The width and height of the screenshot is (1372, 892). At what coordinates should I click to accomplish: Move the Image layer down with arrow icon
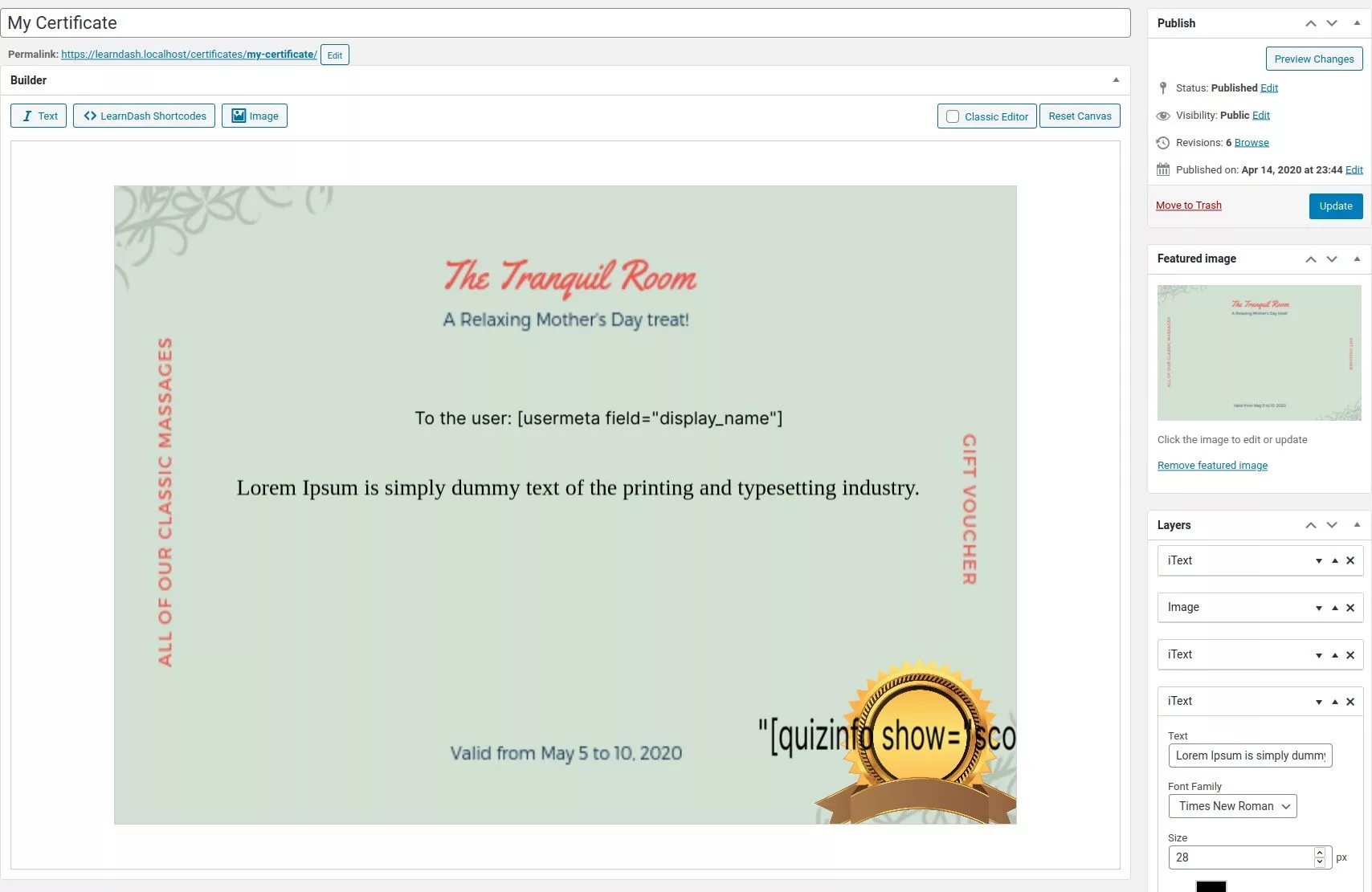click(x=1318, y=608)
